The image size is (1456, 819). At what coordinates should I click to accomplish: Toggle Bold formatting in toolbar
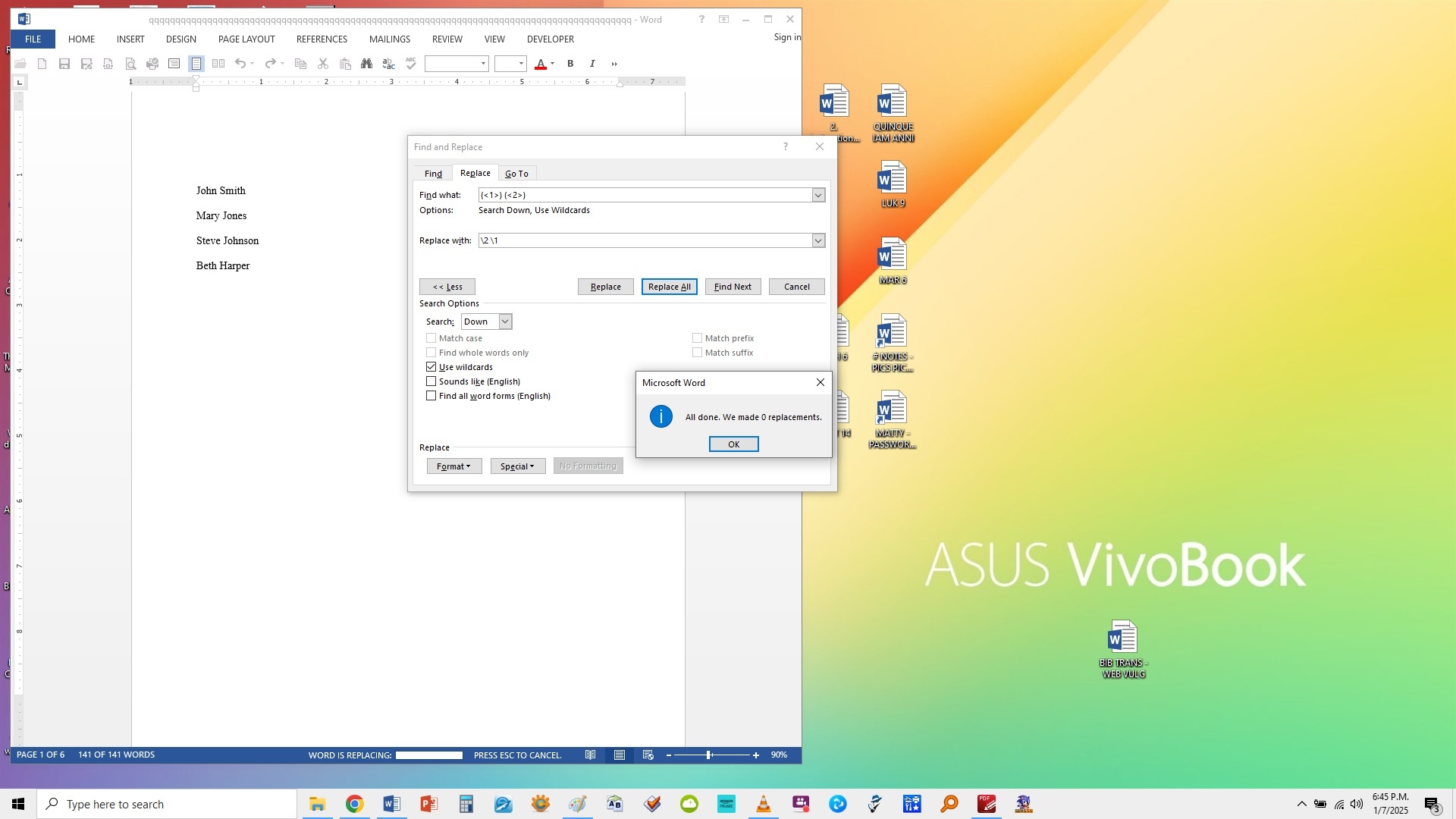pyautogui.click(x=570, y=64)
